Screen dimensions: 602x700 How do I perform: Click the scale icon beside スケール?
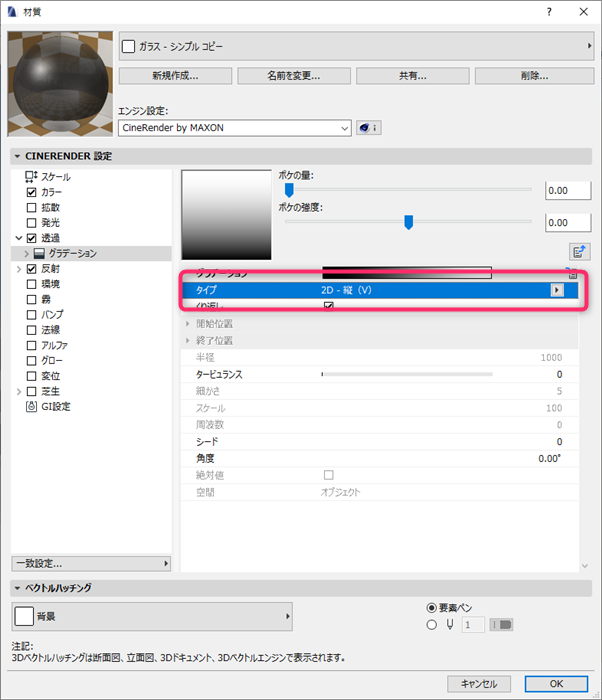pos(31,177)
